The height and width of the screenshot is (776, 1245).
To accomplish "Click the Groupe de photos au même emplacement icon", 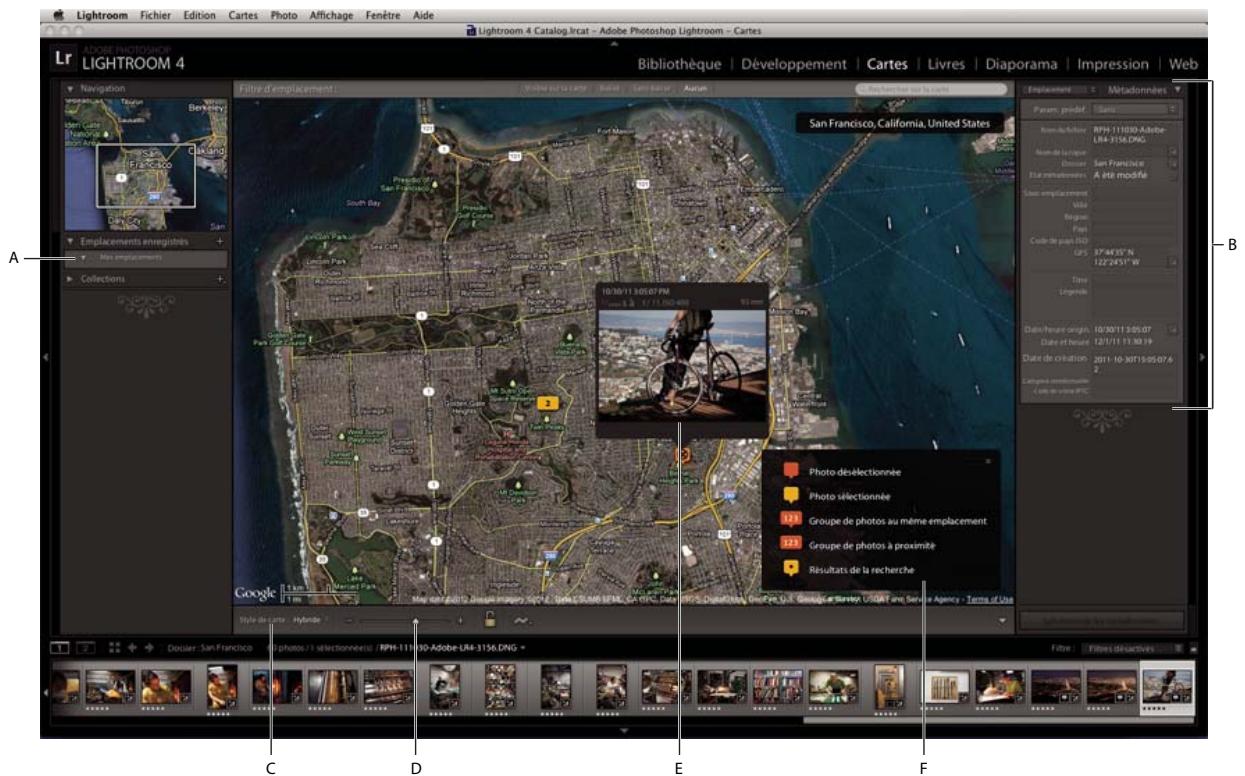I will coord(791,520).
